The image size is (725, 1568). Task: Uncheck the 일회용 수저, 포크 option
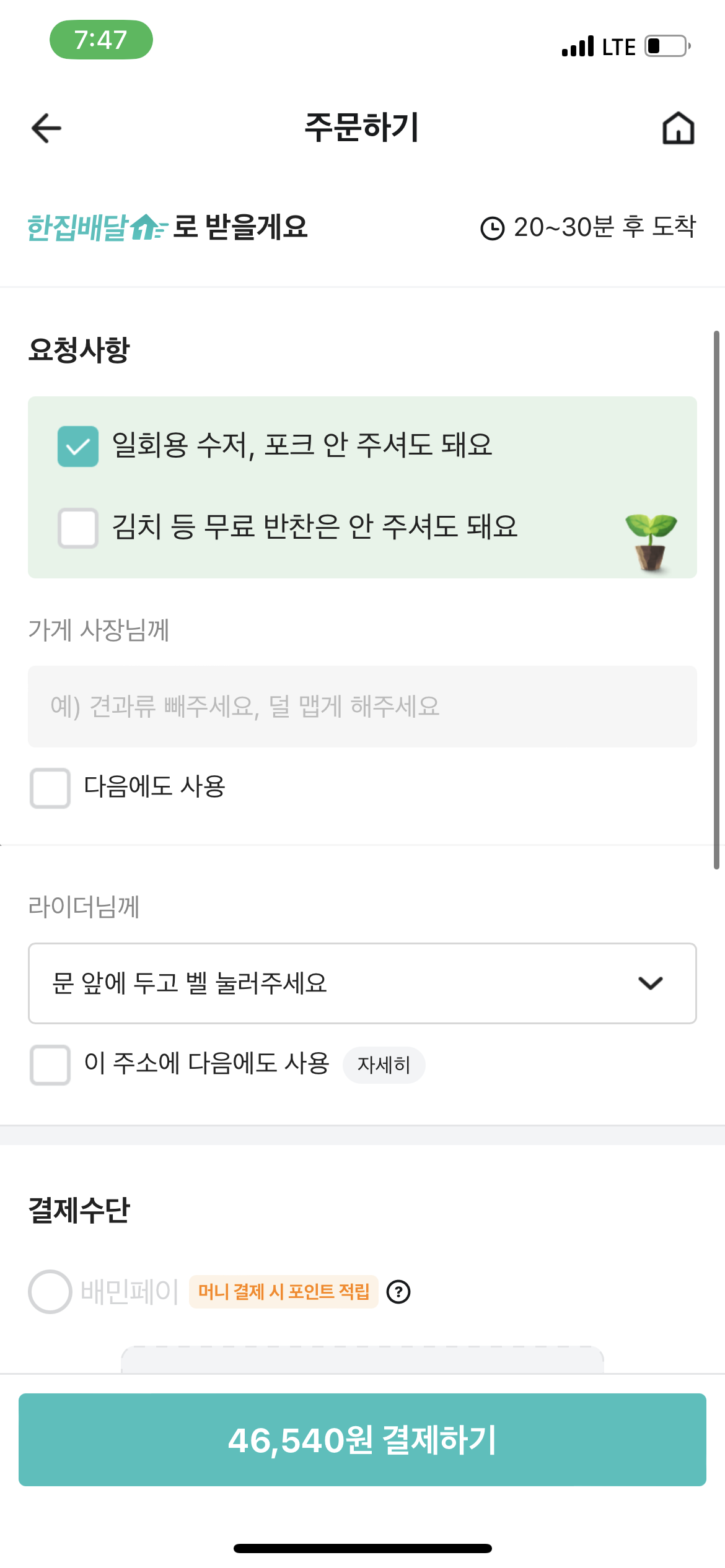[78, 446]
